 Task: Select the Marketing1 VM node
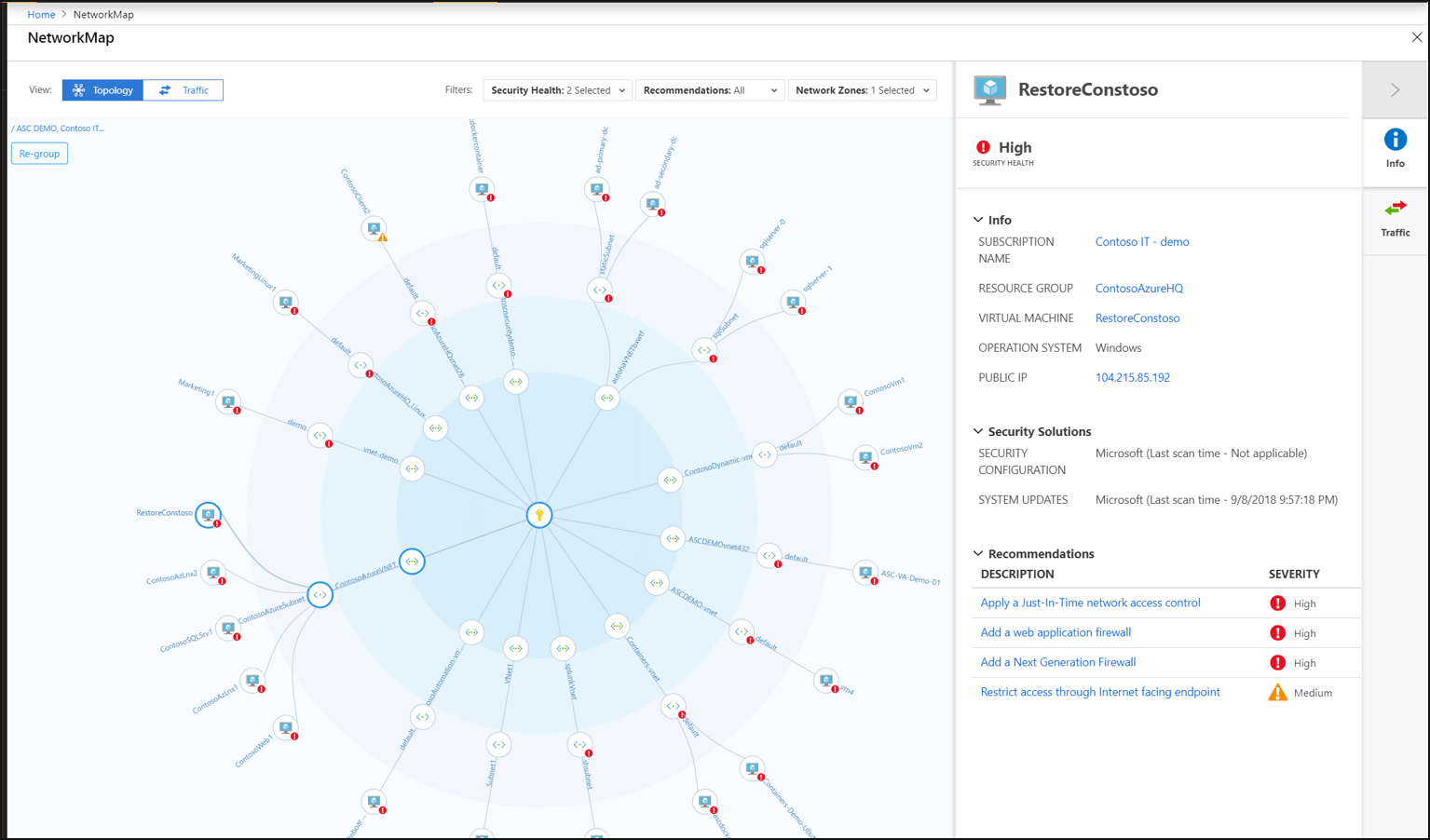[x=228, y=402]
